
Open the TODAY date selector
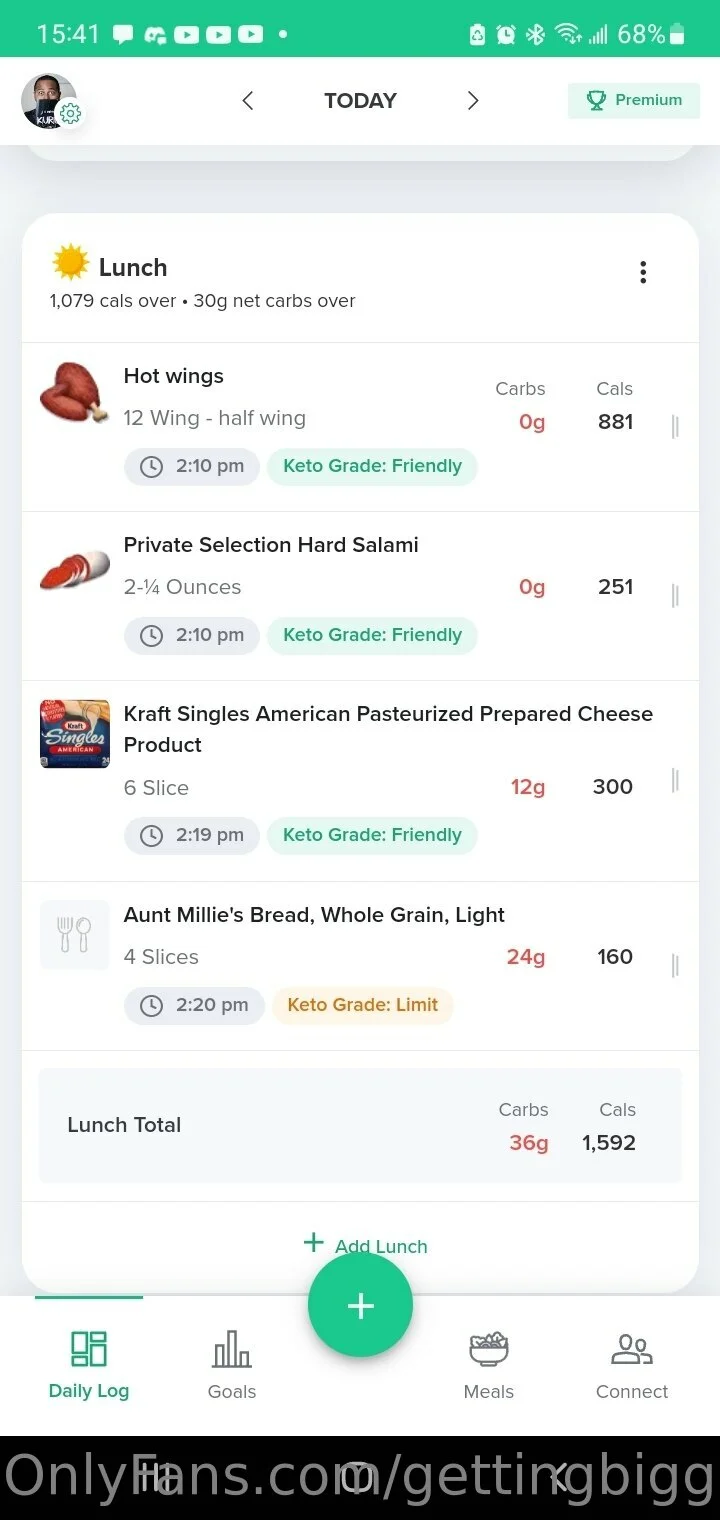pyautogui.click(x=360, y=100)
